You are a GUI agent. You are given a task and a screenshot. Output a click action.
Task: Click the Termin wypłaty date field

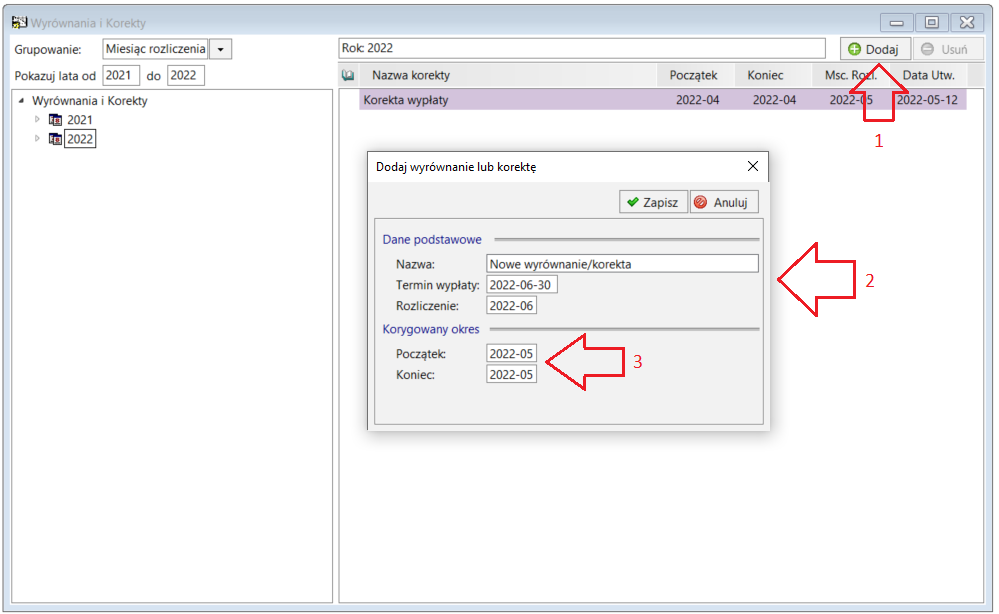pyautogui.click(x=522, y=285)
